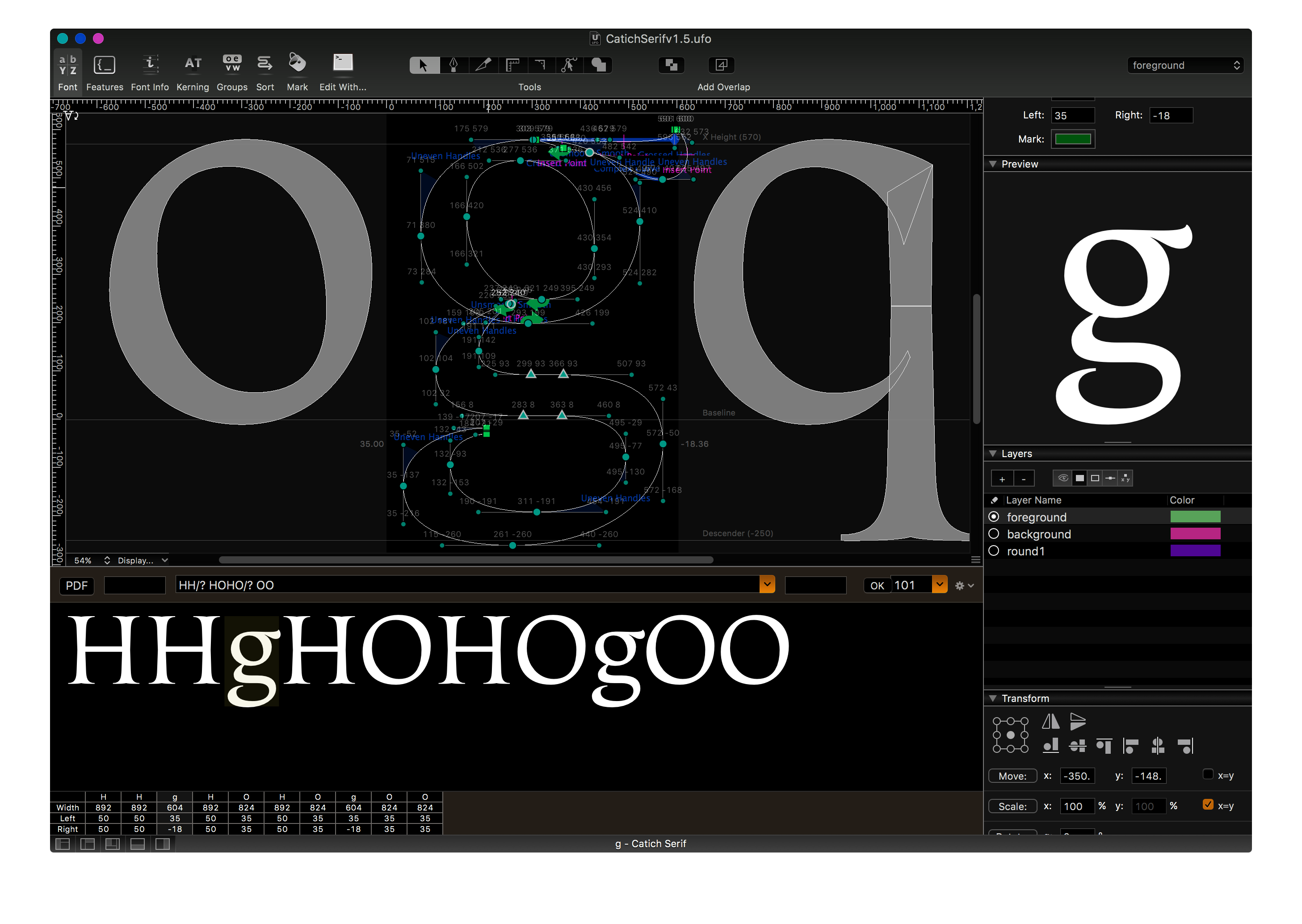Click the PDF button in space center

tap(77, 586)
